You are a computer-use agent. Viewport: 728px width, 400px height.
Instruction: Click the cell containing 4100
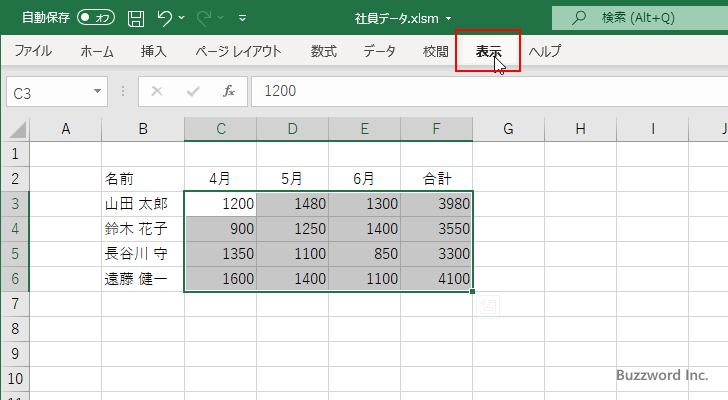(436, 279)
